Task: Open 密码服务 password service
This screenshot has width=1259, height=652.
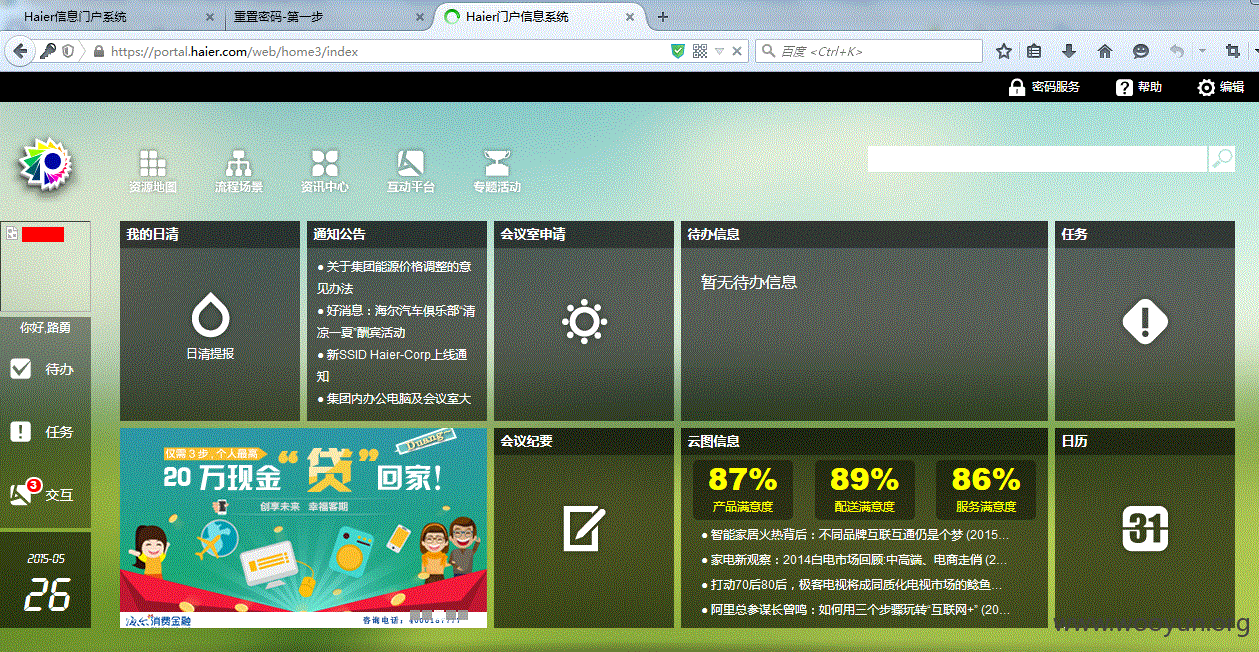Action: [x=1044, y=87]
